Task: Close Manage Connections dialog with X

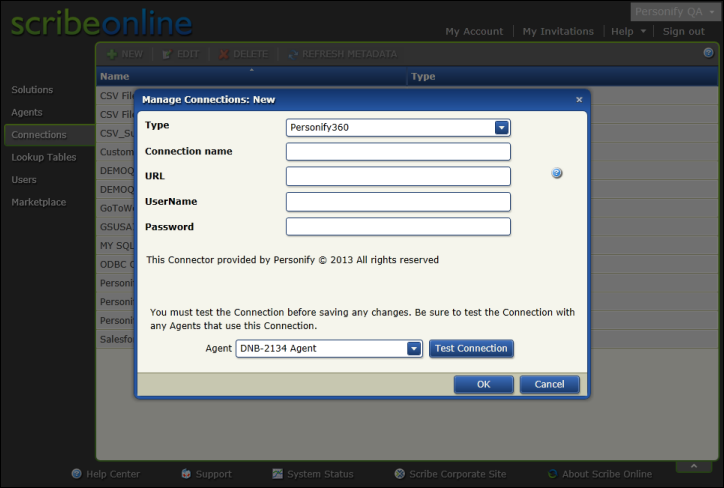Action: 579,100
